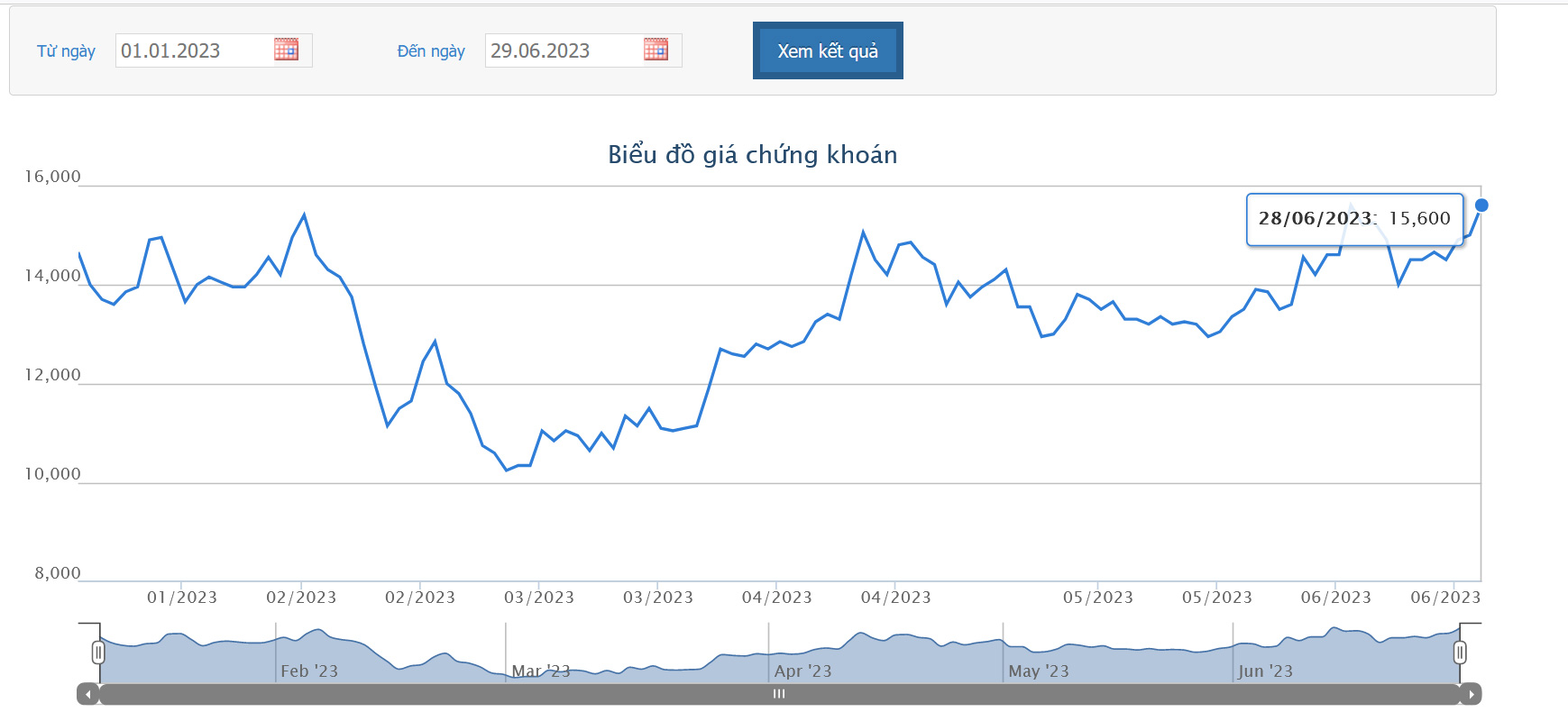Select Apr '23 in the navigator timeline
The width and height of the screenshot is (1568, 712).
802,671
